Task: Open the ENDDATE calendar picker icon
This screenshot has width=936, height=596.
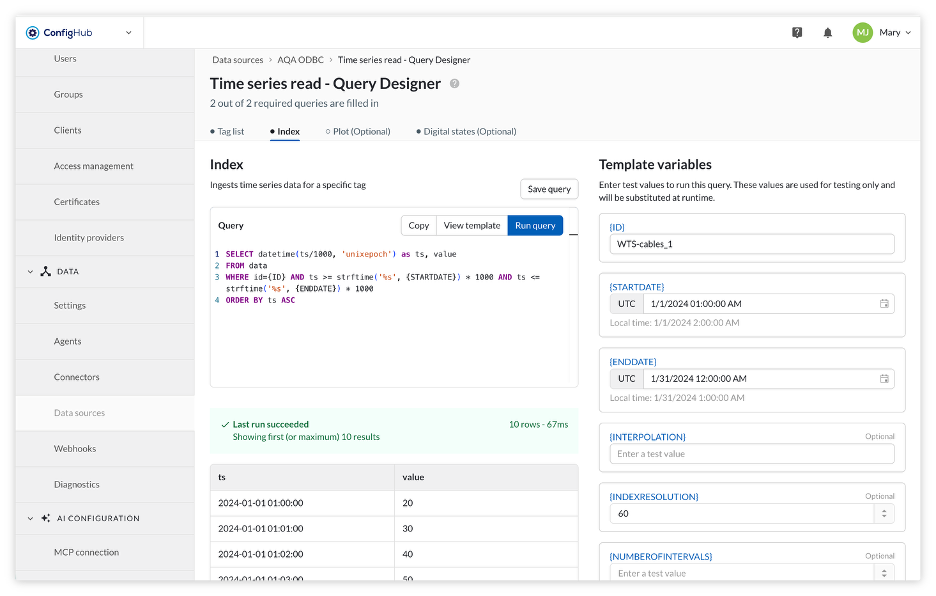Action: 884,379
